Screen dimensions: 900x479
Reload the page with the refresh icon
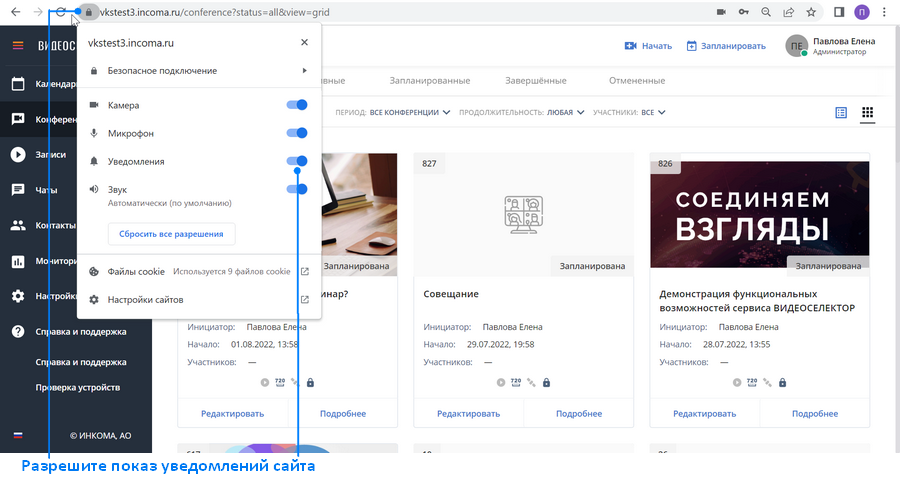pos(60,12)
